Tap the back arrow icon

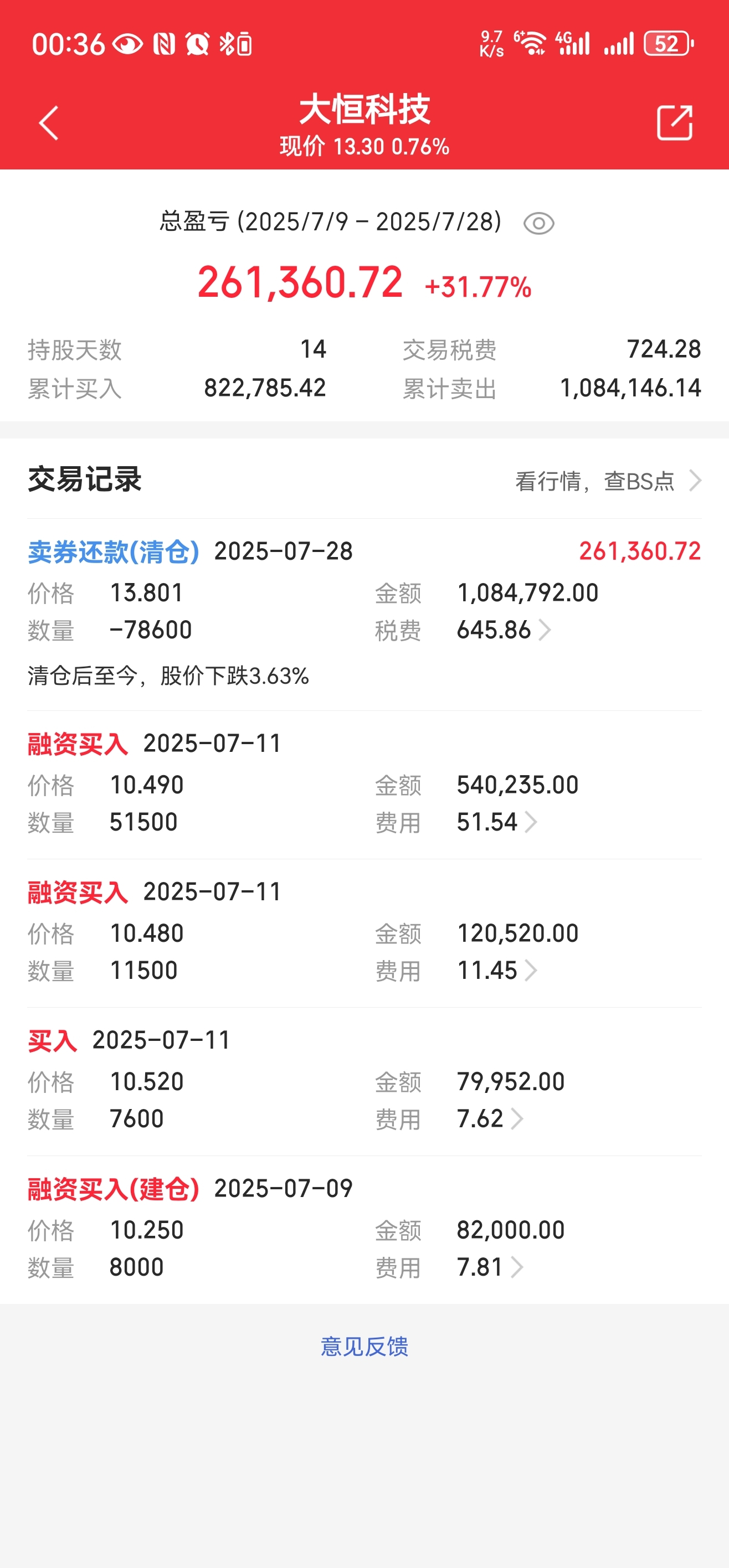click(x=49, y=123)
